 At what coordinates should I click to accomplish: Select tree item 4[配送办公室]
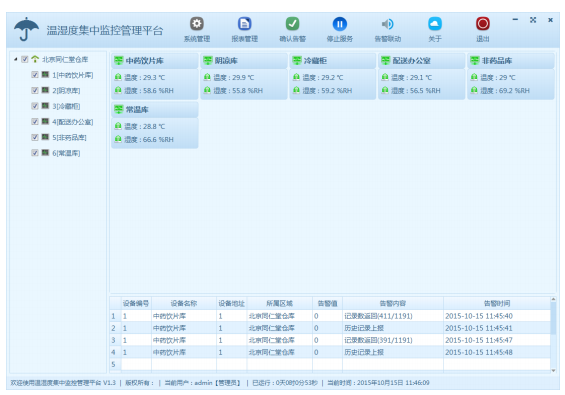point(73,122)
